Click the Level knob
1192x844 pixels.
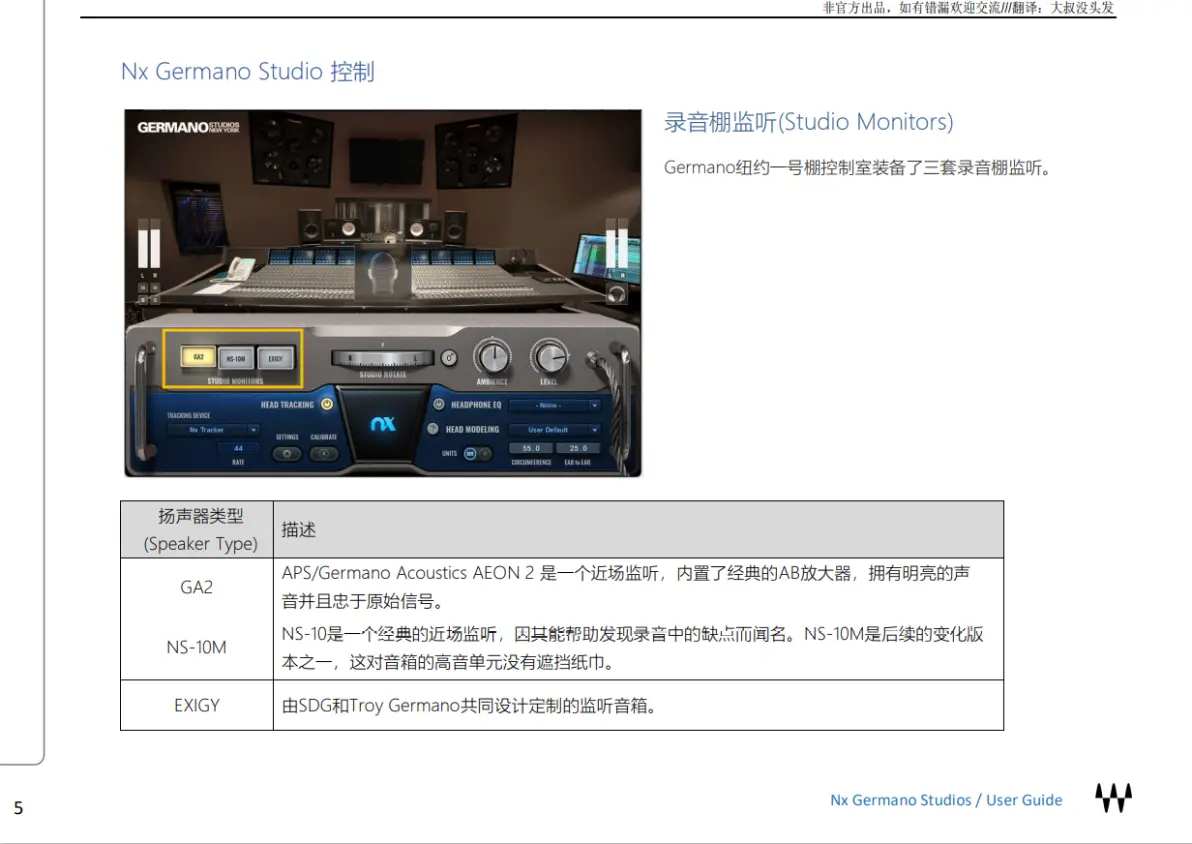pyautogui.click(x=549, y=356)
